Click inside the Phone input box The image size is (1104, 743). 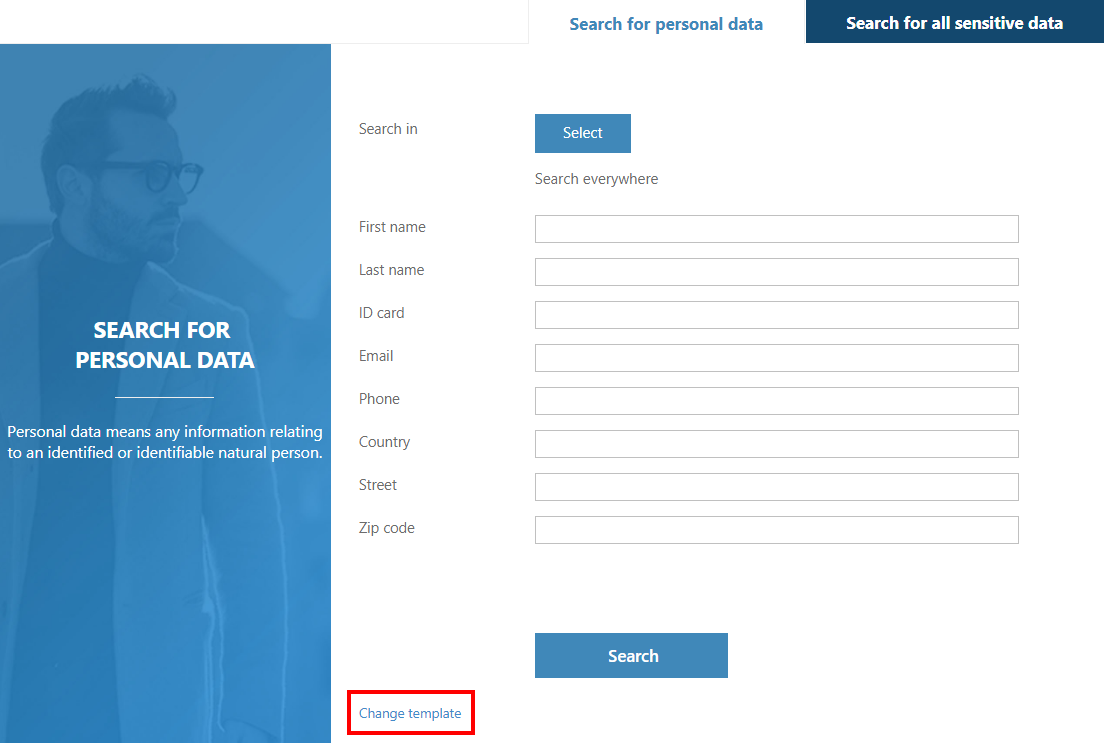[x=776, y=401]
